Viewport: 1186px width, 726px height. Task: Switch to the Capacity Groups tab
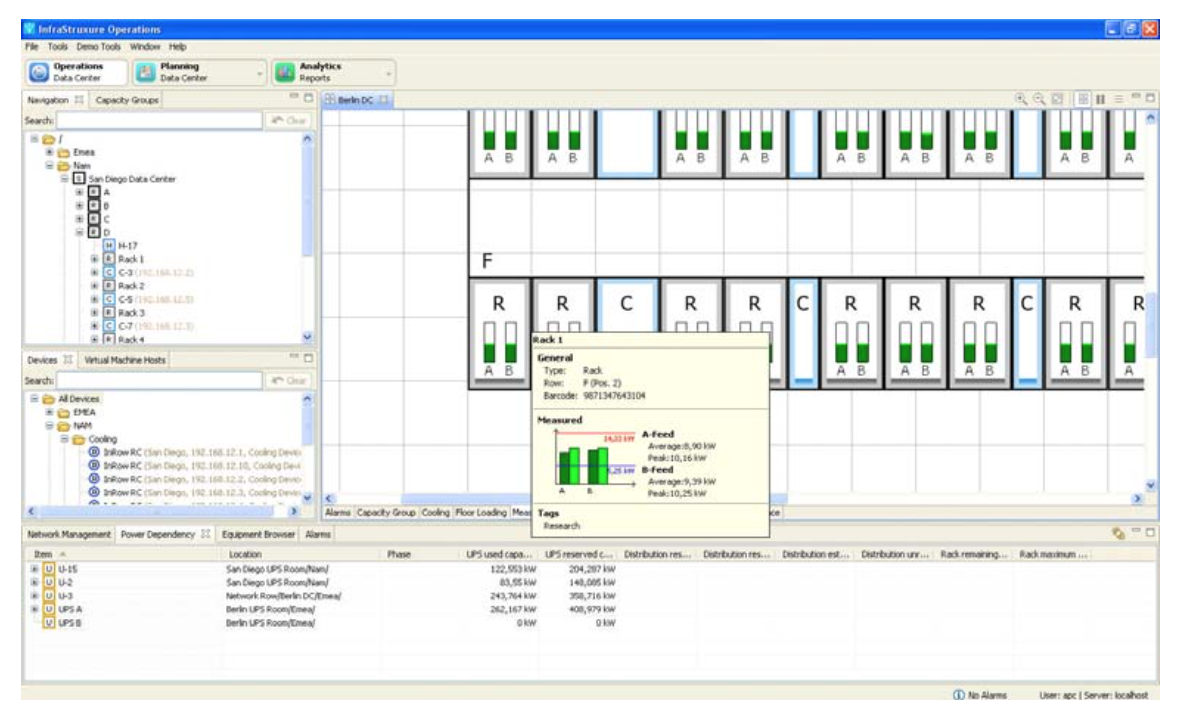127,100
